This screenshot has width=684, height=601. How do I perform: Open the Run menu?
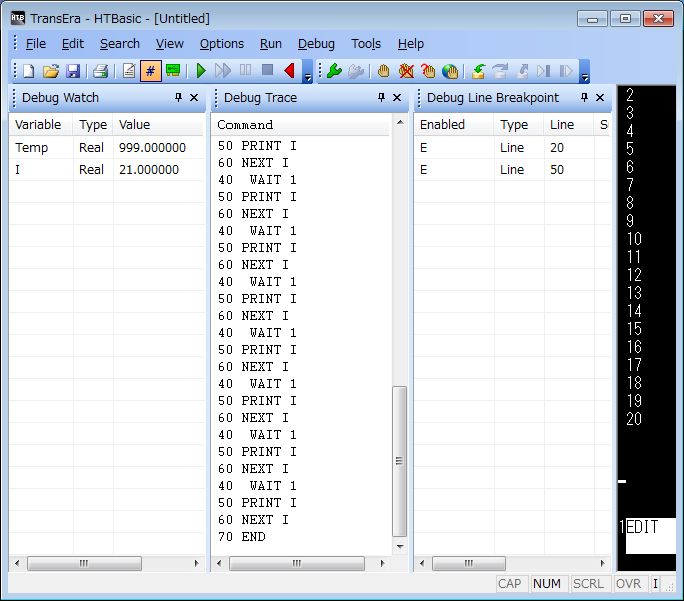[x=271, y=44]
